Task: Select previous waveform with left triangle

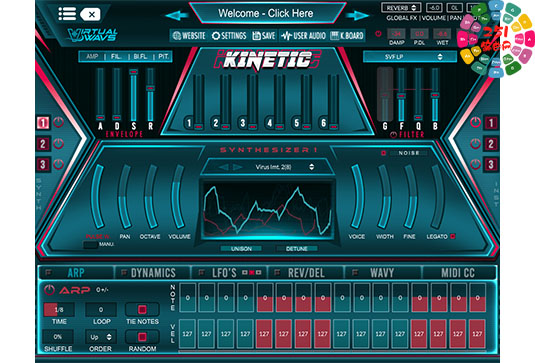Action: click(x=224, y=167)
